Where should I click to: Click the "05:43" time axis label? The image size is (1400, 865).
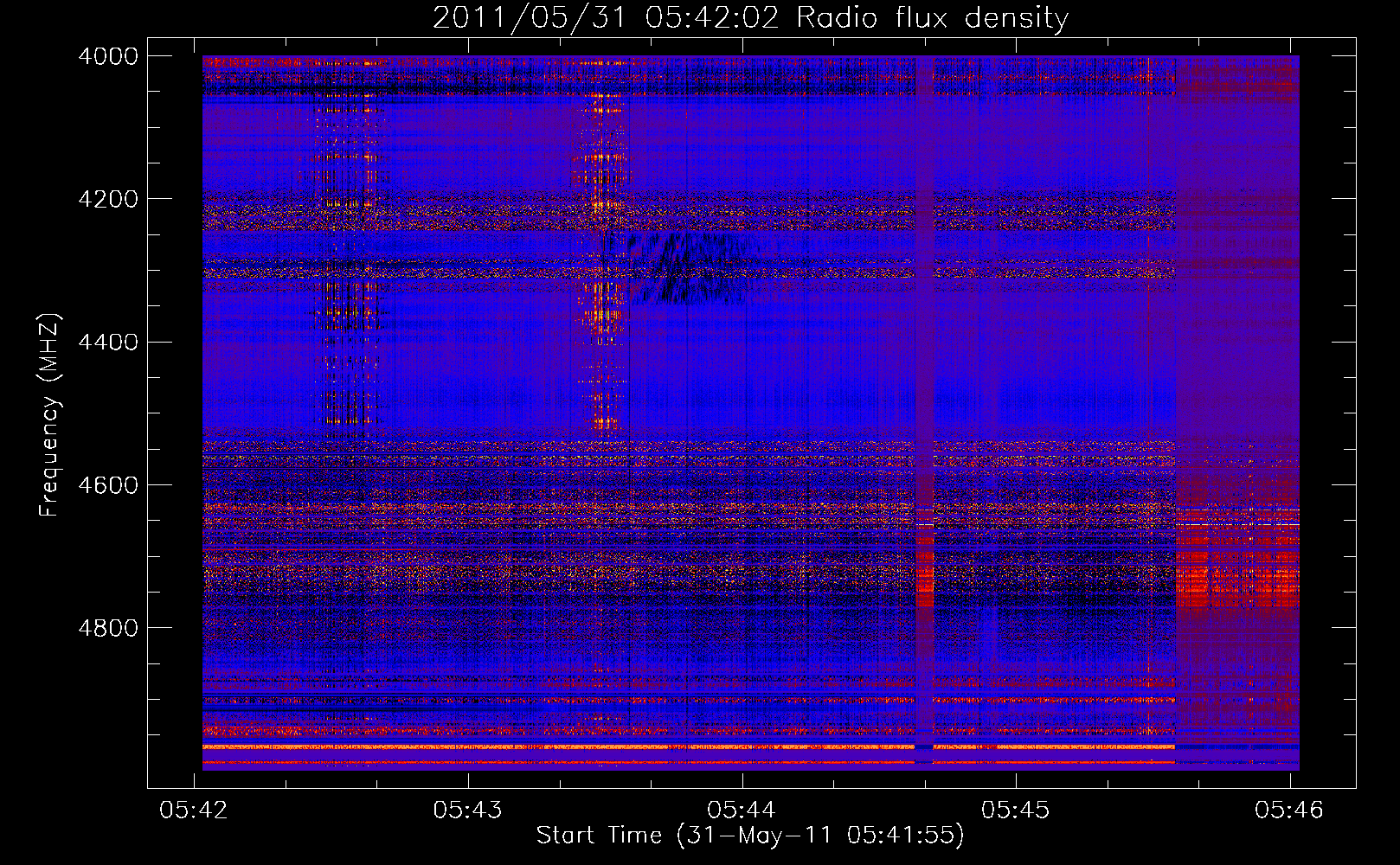(468, 810)
